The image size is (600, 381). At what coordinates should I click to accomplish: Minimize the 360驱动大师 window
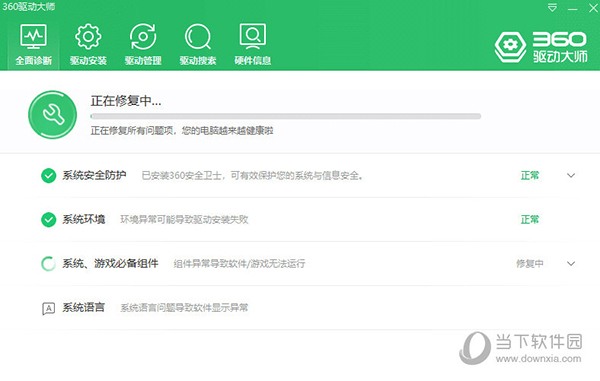tap(572, 8)
